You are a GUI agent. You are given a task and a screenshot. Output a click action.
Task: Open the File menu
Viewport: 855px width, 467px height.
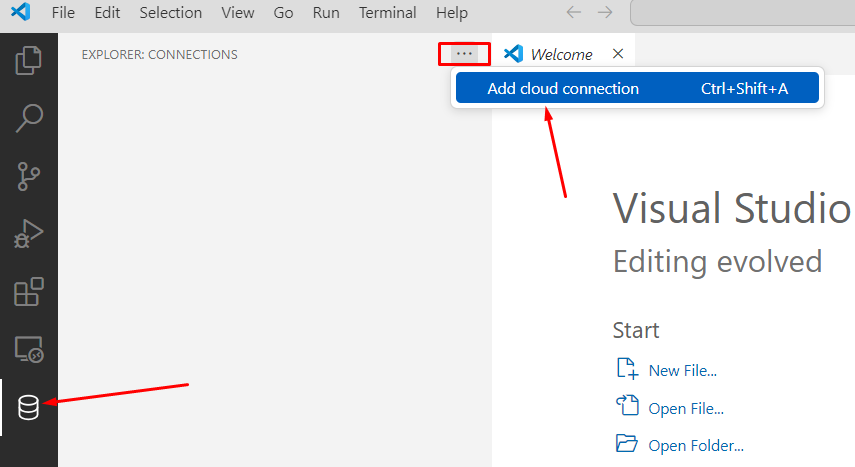pyautogui.click(x=63, y=12)
